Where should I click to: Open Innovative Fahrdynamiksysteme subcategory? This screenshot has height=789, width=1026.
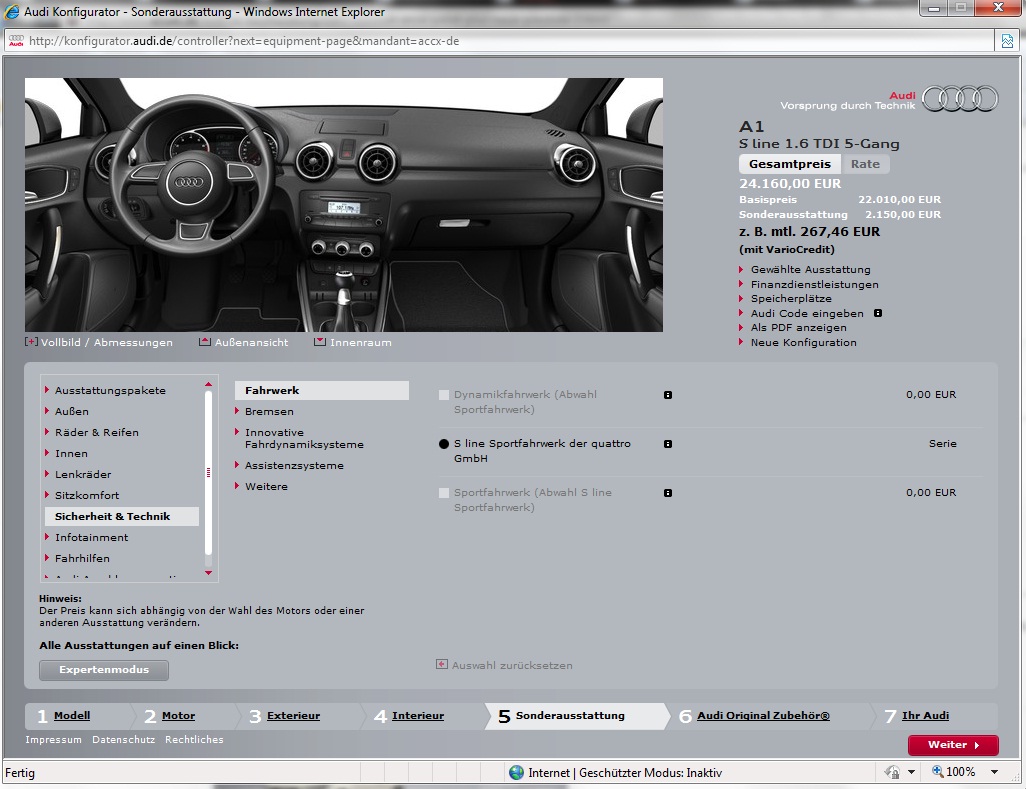(304, 438)
